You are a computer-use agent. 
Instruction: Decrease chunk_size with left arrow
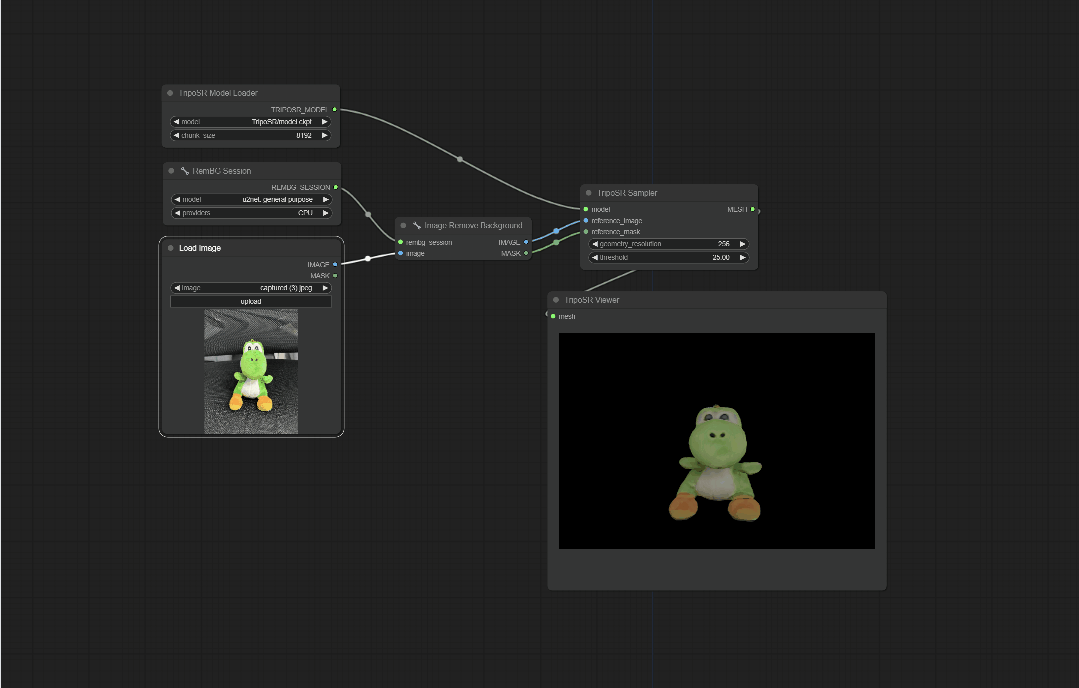[176, 136]
